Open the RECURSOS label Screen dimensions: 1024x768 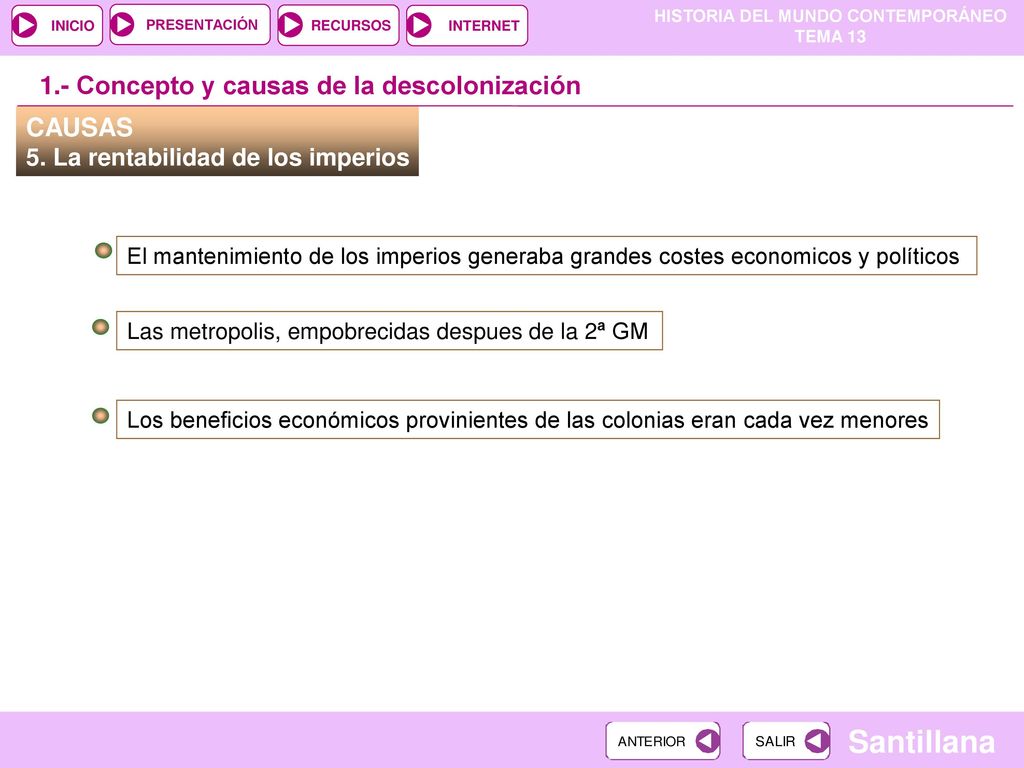351,25
